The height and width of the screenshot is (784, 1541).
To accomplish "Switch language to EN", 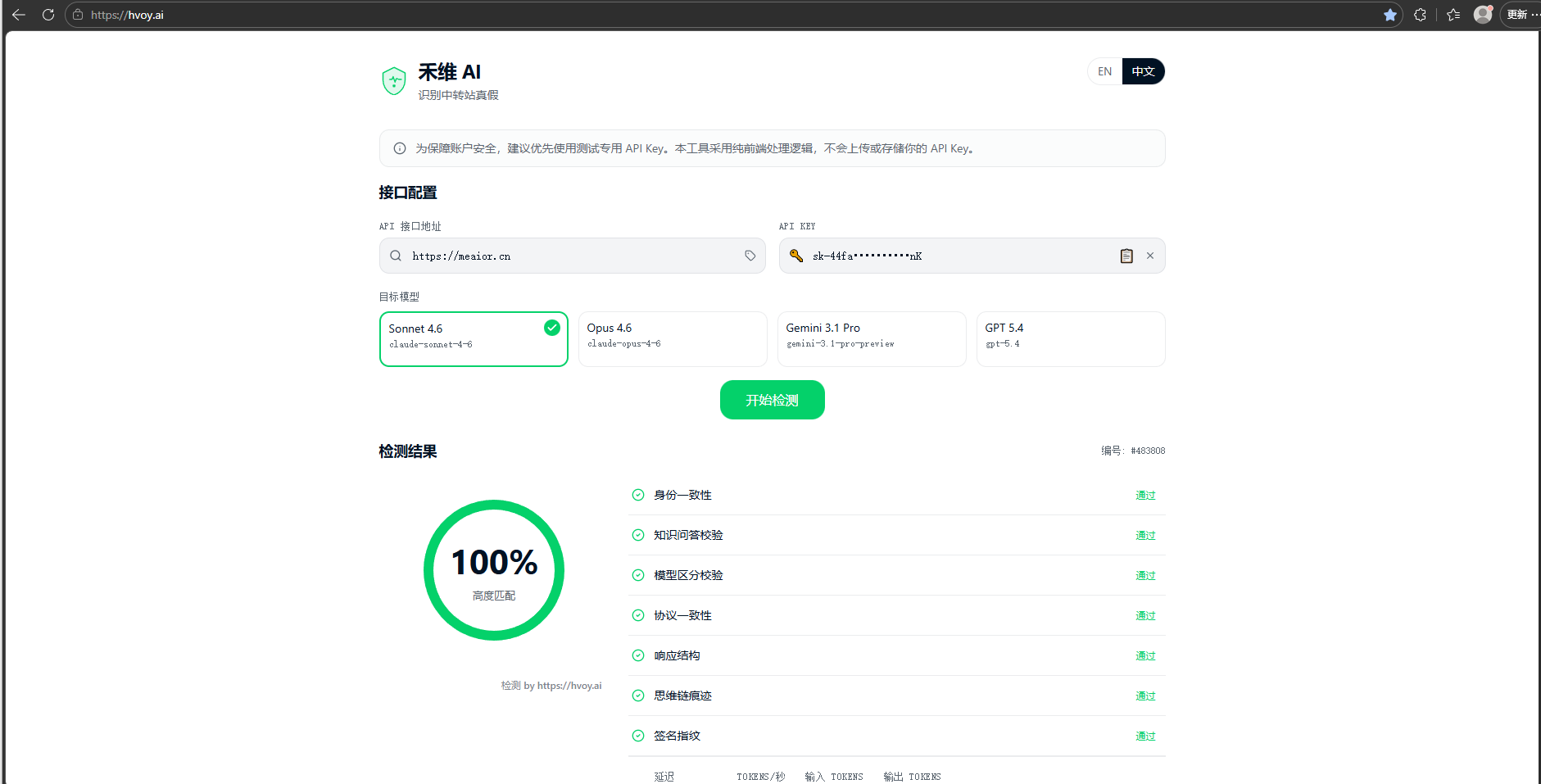I will 1104,71.
